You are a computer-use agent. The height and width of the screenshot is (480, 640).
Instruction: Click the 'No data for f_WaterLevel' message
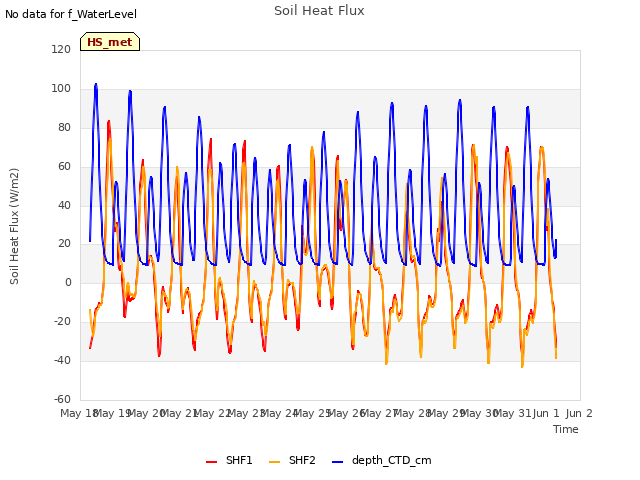(71, 14)
